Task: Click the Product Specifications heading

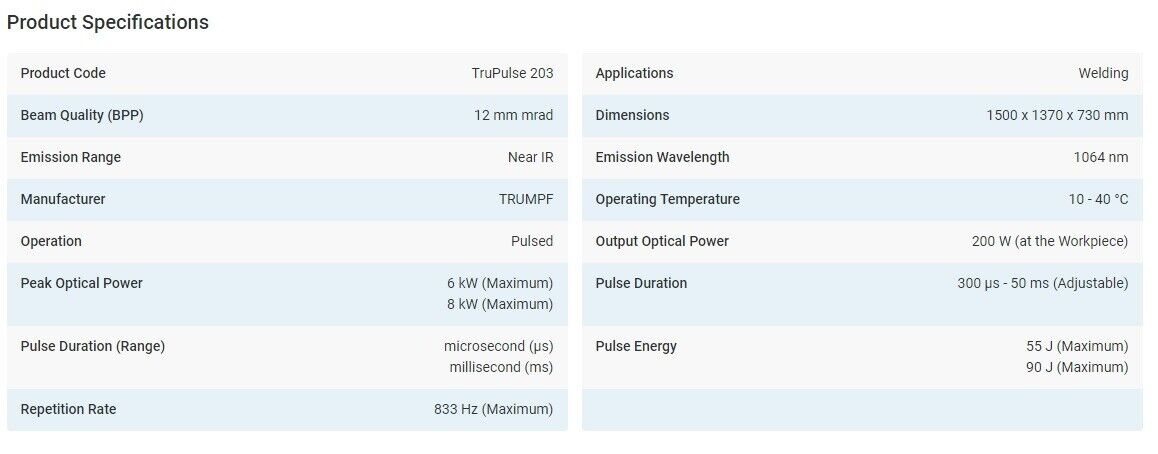Action: (x=108, y=22)
